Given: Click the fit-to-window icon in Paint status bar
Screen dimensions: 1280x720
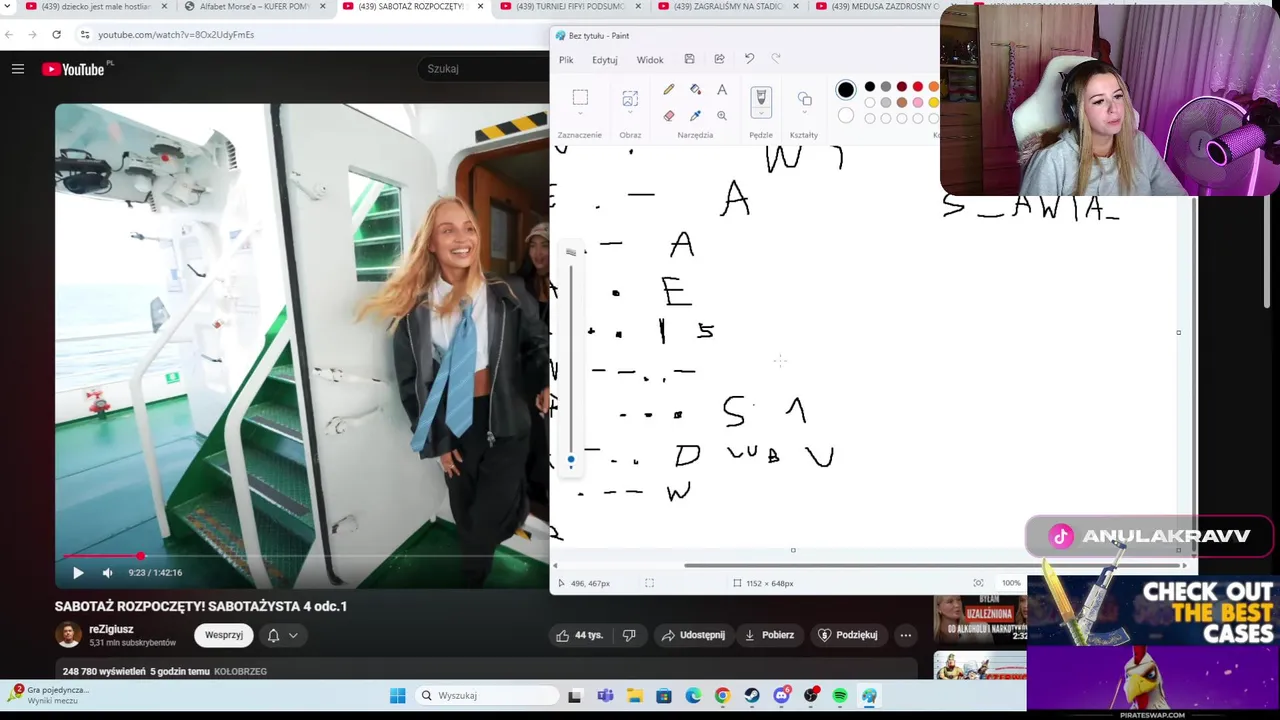Looking at the screenshot, I should 978,583.
